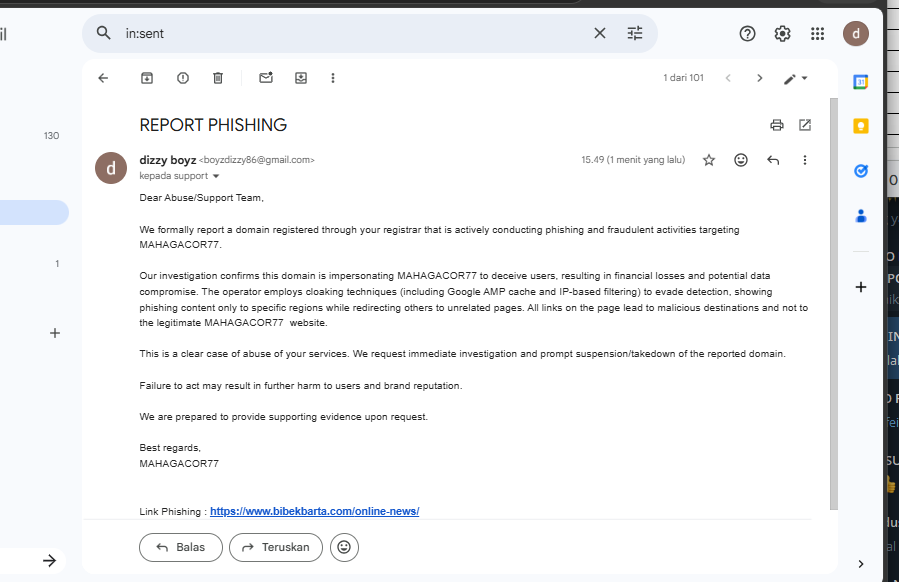Clear the in:sent search query

tap(600, 33)
